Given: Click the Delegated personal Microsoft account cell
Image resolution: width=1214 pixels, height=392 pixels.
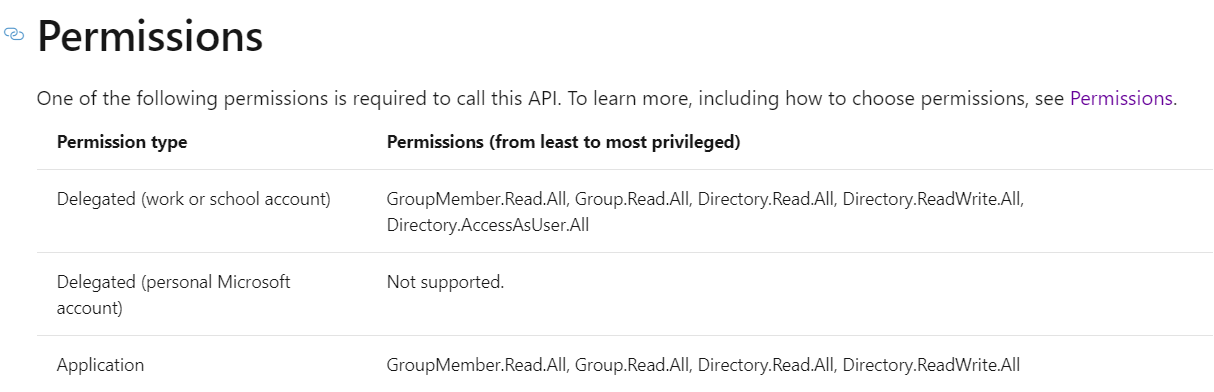Looking at the screenshot, I should click(174, 295).
